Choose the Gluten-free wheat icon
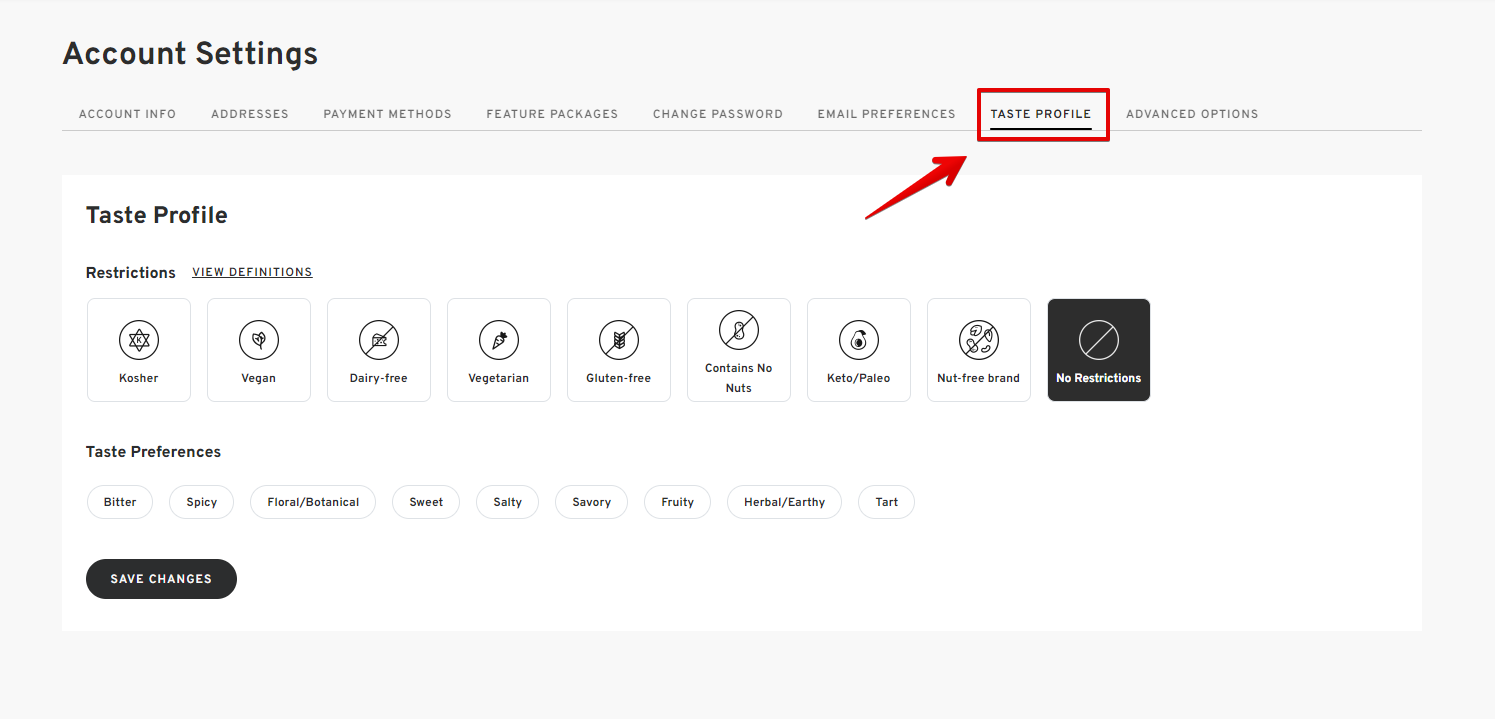The image size is (1495, 719). [x=619, y=341]
